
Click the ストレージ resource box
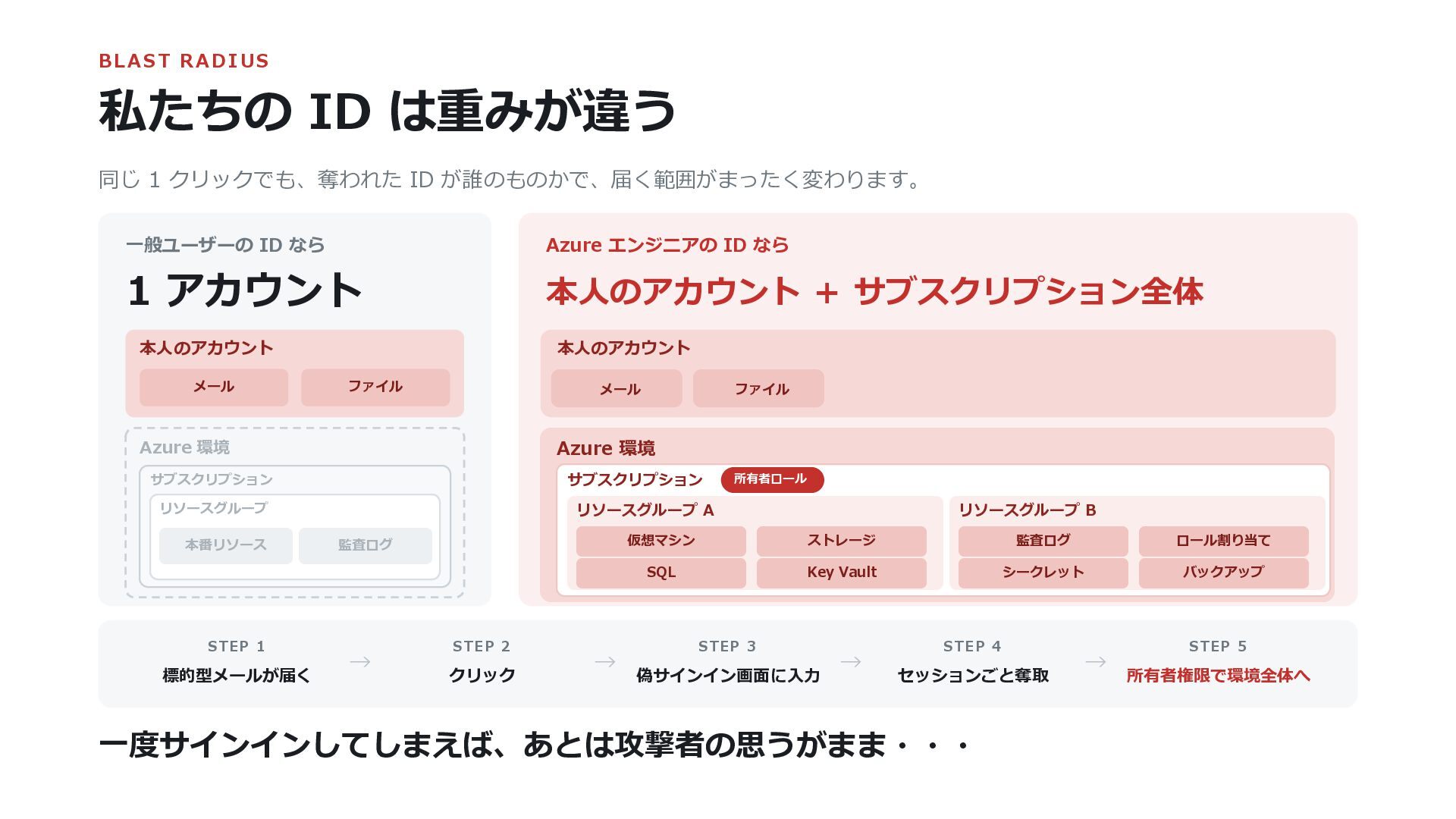click(x=842, y=541)
